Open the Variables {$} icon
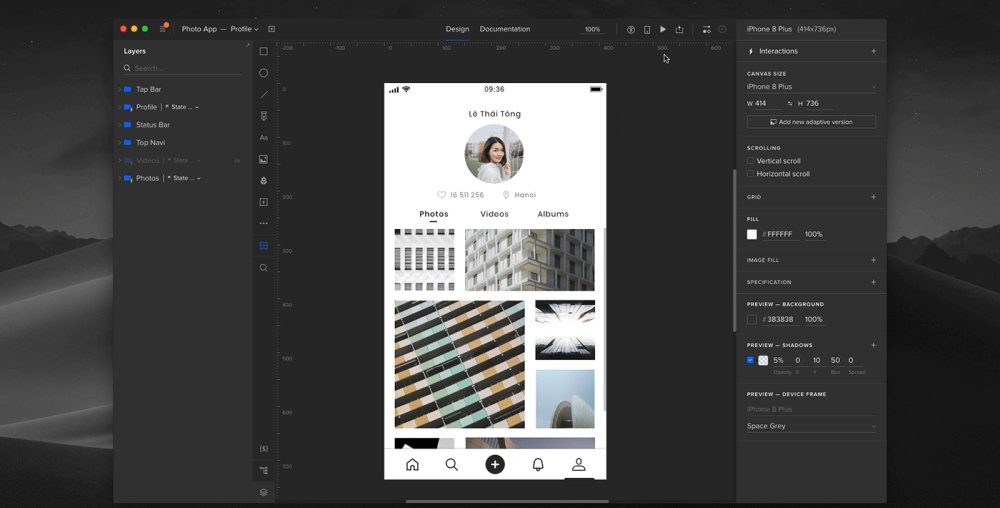This screenshot has height=508, width=1000. (x=263, y=449)
